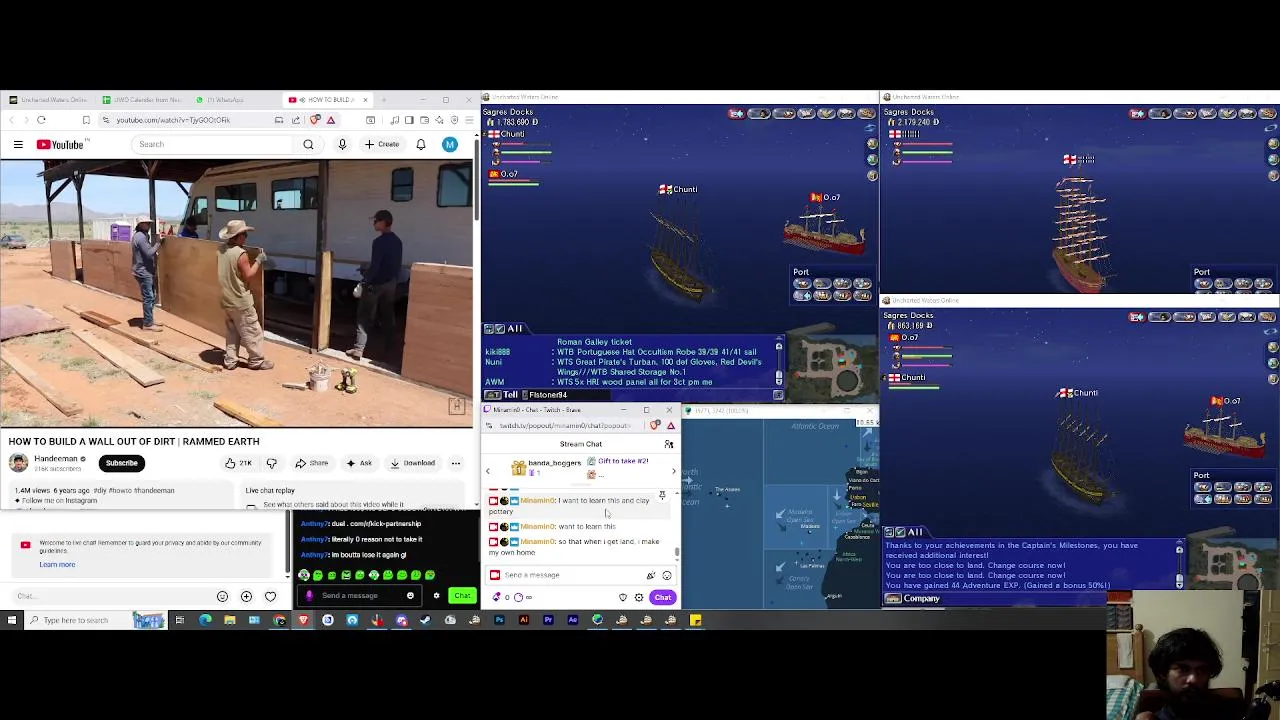The image size is (1280, 720).
Task: Open Twitch chat community users icon
Action: (x=668, y=444)
